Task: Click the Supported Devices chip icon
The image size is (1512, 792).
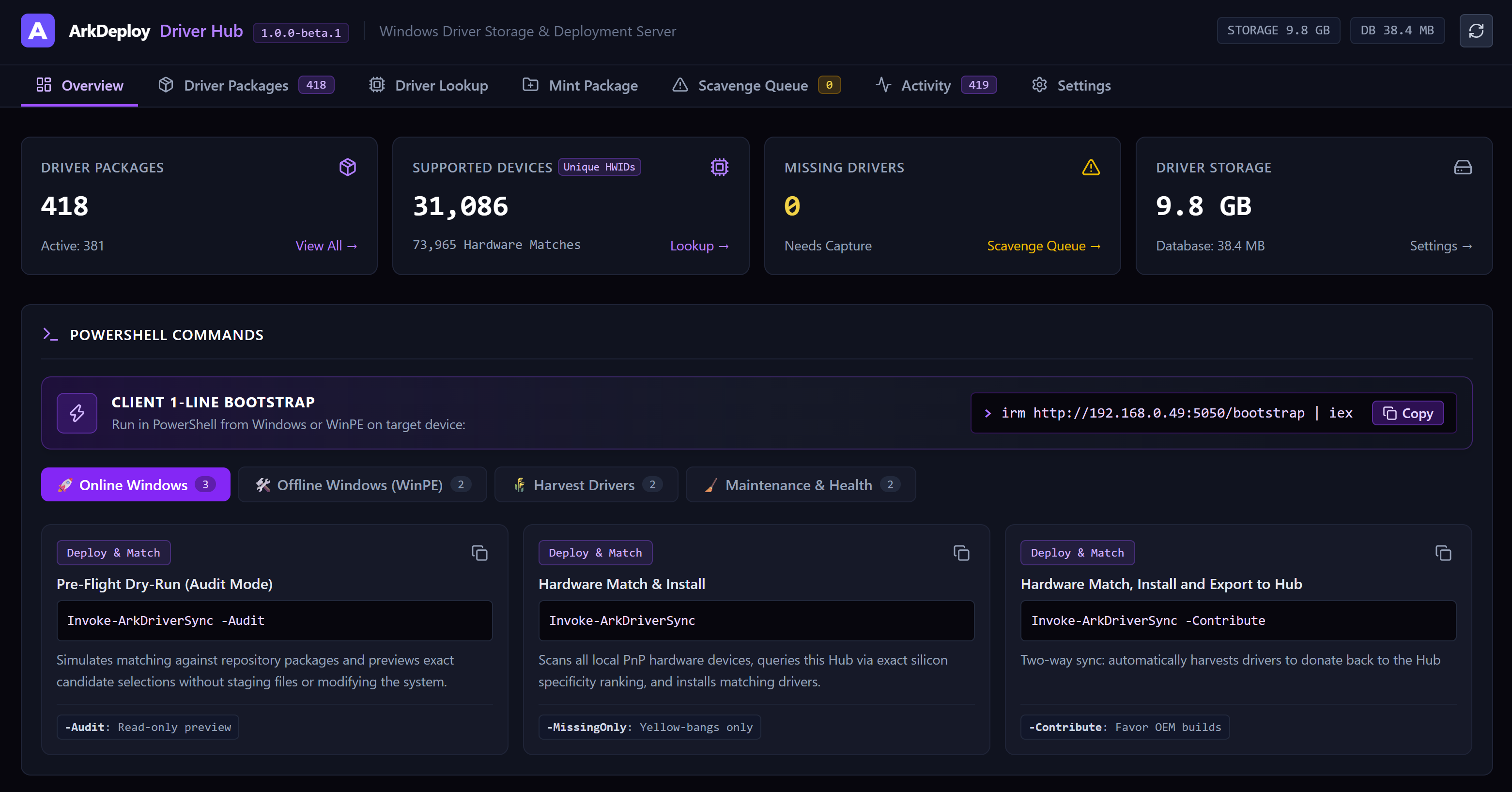Action: pyautogui.click(x=720, y=167)
